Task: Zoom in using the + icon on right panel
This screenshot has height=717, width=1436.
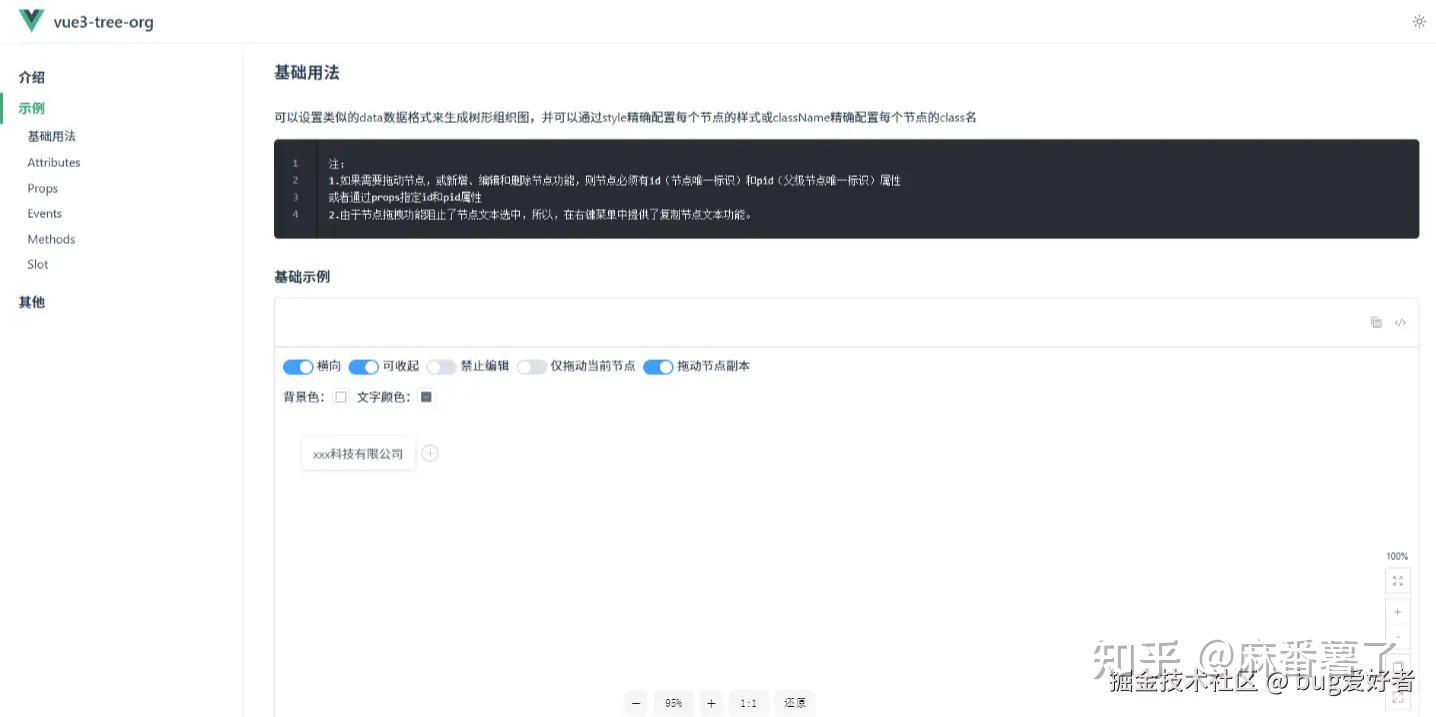Action: (x=1397, y=612)
